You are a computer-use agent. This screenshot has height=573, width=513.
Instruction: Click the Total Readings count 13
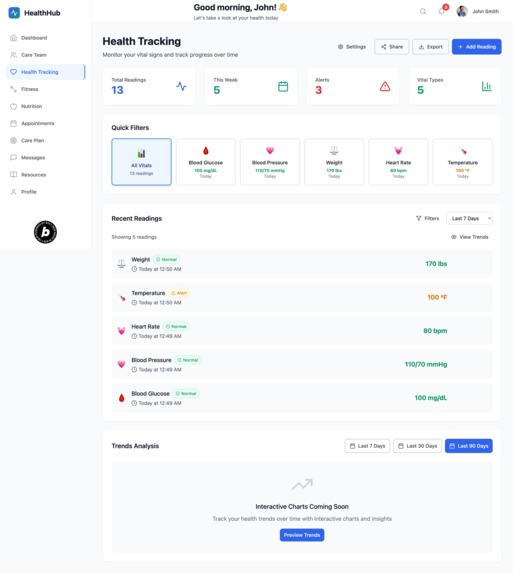coord(117,90)
